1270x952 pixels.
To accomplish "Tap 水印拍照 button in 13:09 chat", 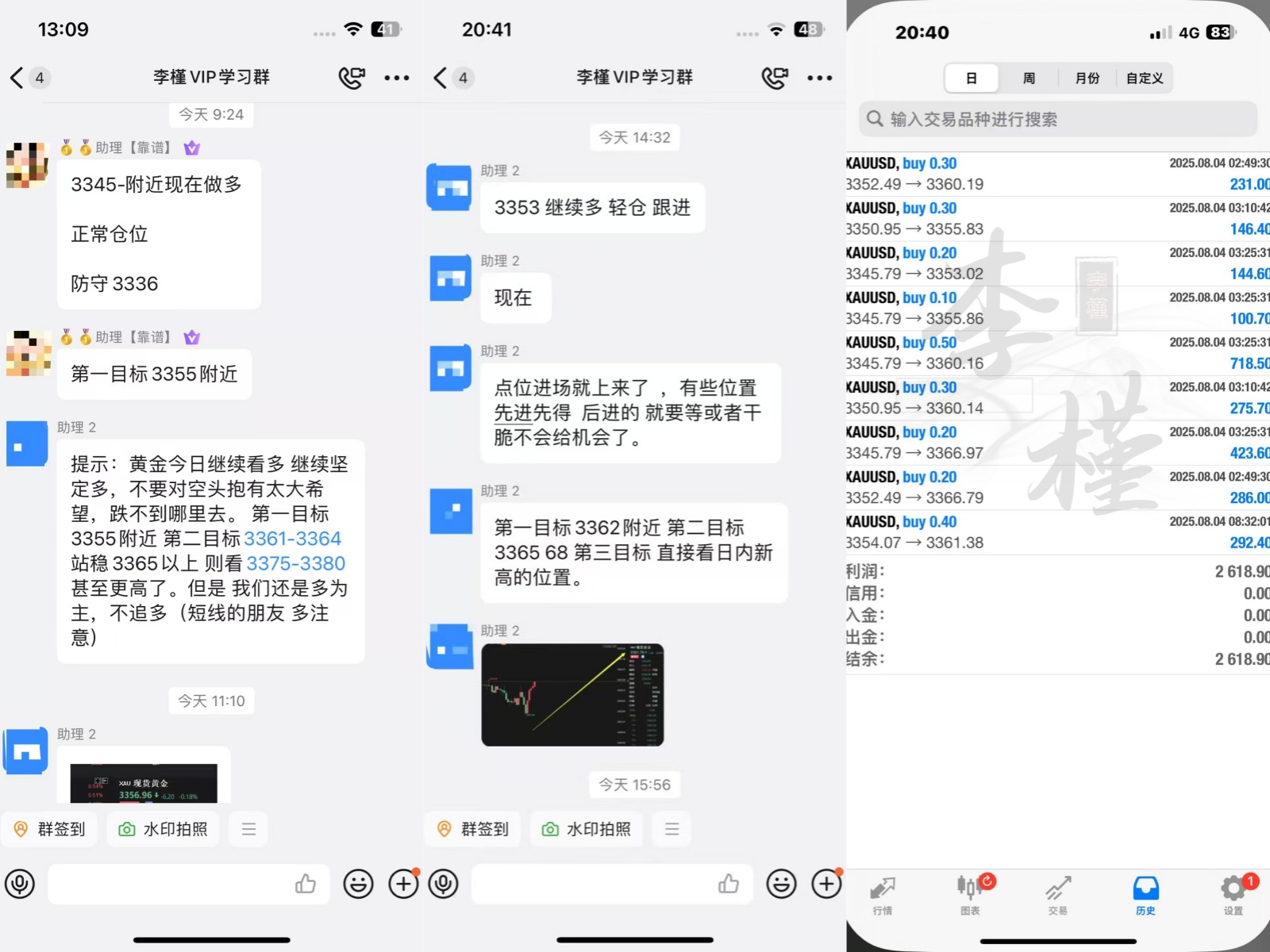I will (x=163, y=829).
